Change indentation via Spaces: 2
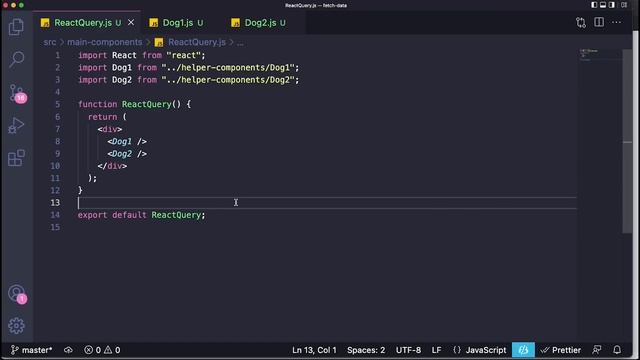This screenshot has height=360, width=640. 366,350
